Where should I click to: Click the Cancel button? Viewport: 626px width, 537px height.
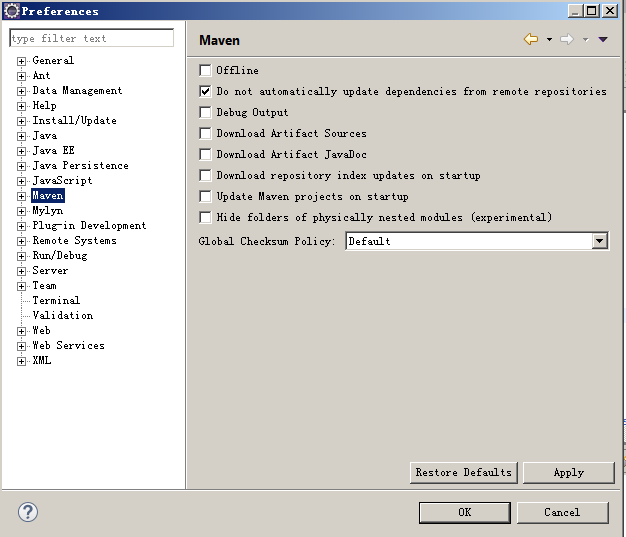(x=562, y=513)
